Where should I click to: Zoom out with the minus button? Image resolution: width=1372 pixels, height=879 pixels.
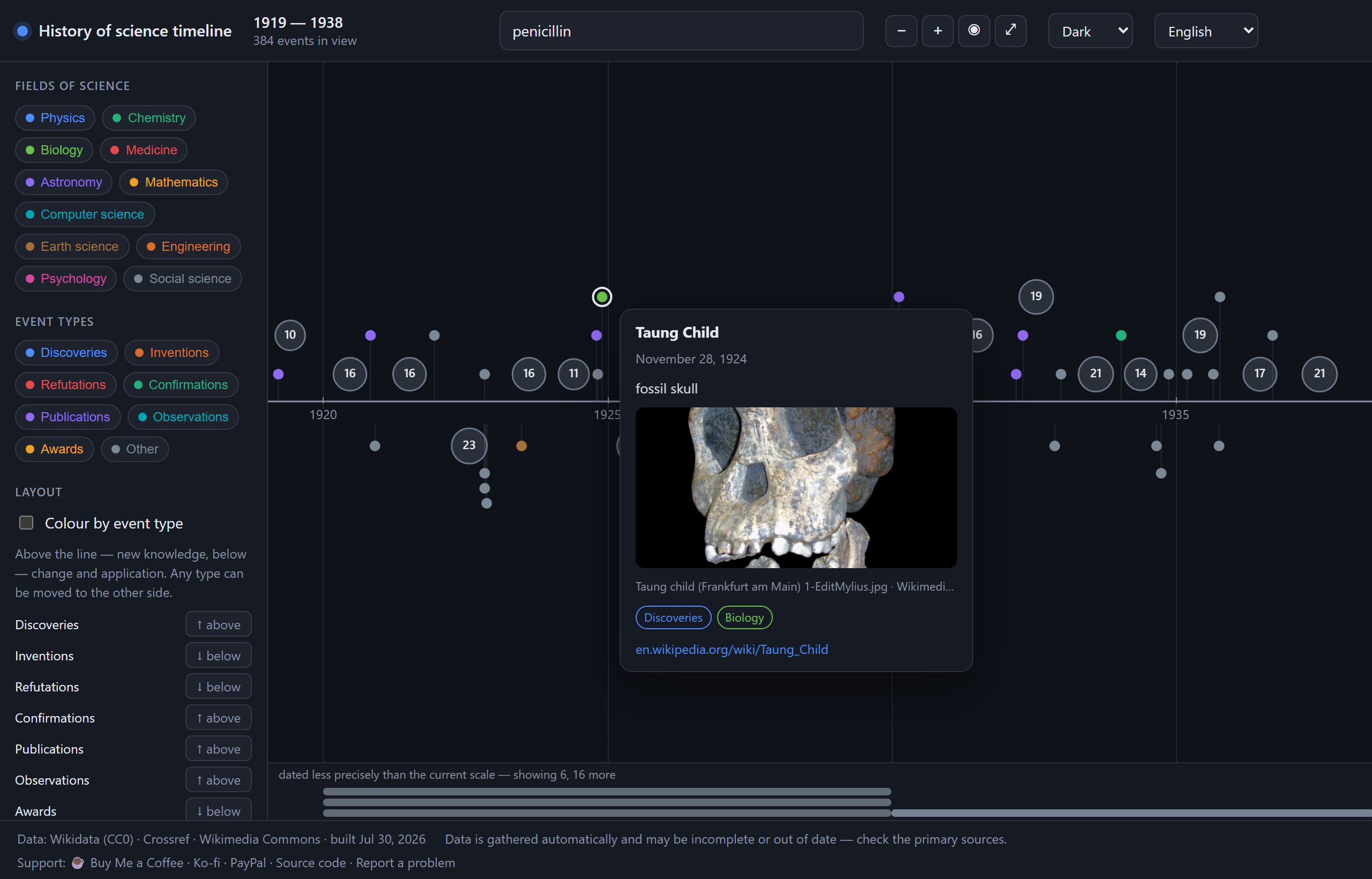click(x=901, y=31)
